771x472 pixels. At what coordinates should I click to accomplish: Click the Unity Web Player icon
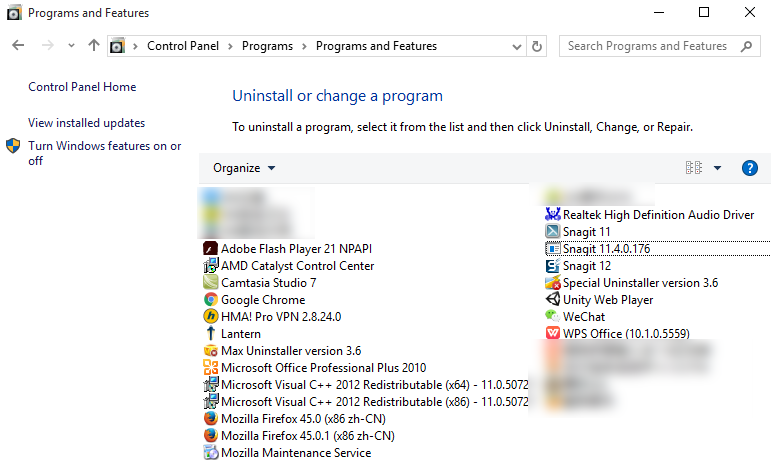coord(553,299)
